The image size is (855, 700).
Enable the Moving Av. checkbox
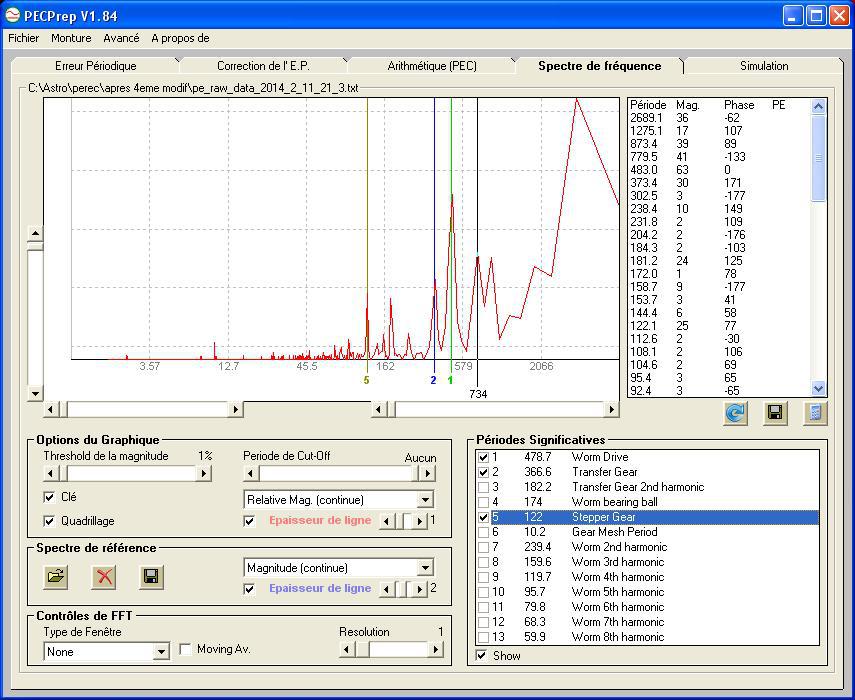[x=185, y=649]
